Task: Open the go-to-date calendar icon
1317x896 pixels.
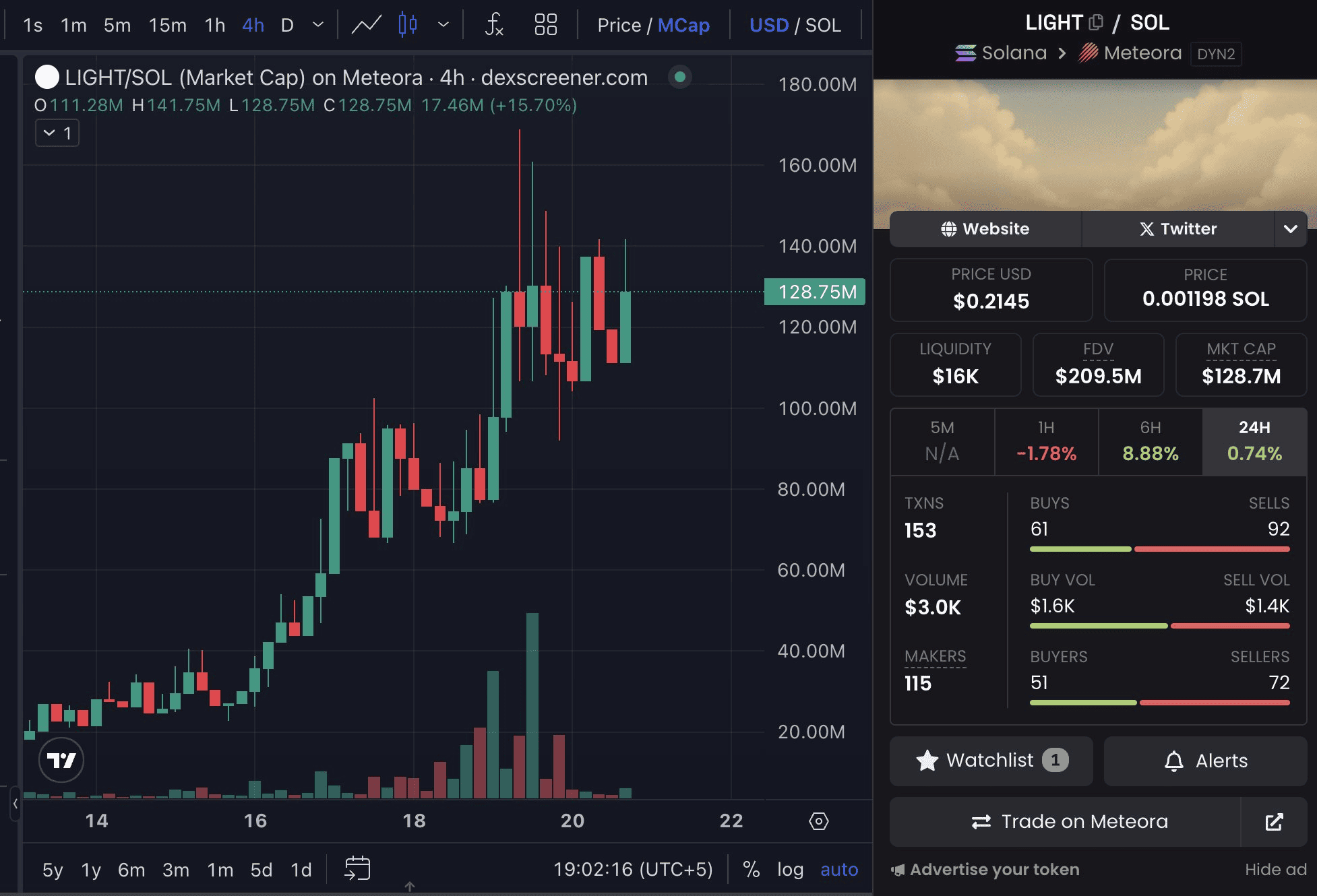Action: pyautogui.click(x=357, y=868)
